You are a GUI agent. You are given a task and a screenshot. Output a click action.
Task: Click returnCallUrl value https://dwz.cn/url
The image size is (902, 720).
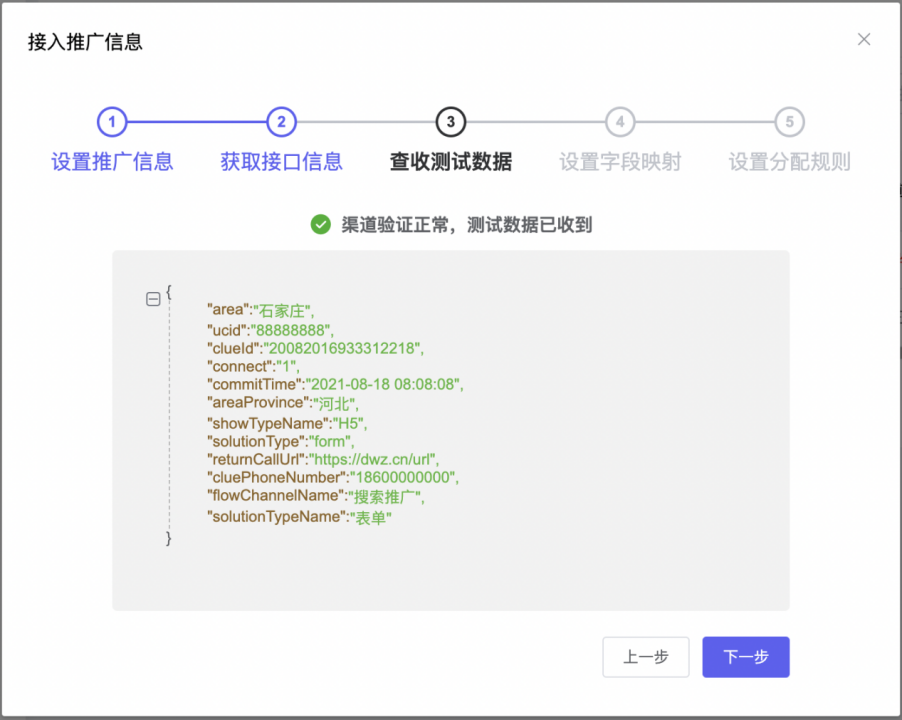click(x=374, y=459)
